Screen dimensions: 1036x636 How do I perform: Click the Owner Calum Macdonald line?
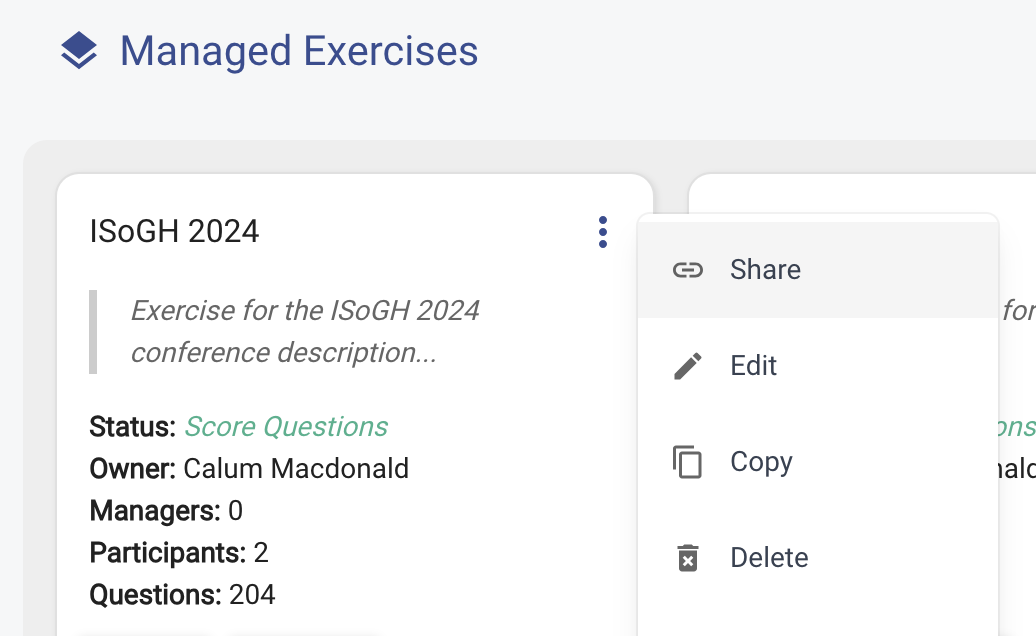tap(249, 468)
